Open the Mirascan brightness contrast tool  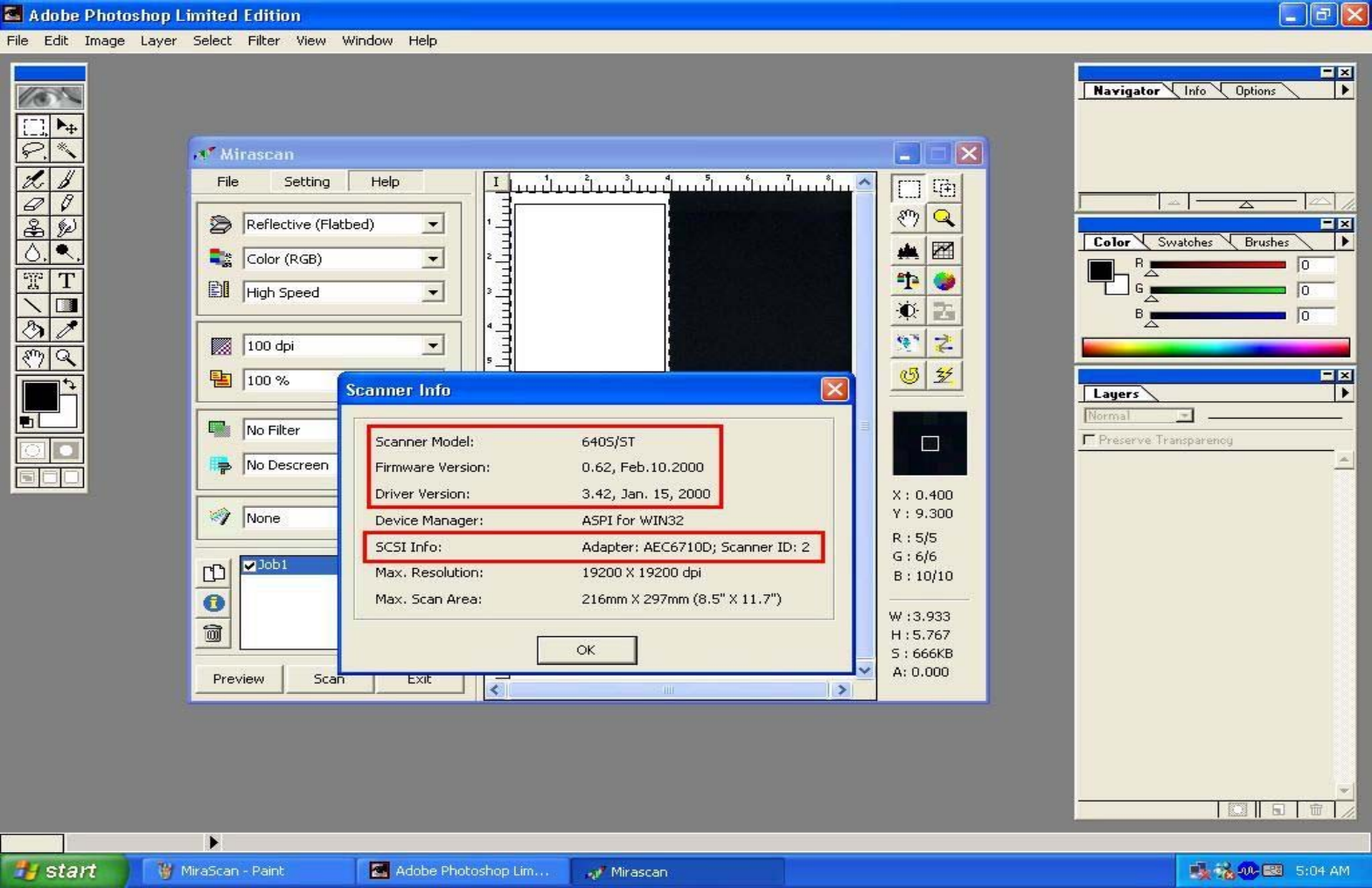909,311
